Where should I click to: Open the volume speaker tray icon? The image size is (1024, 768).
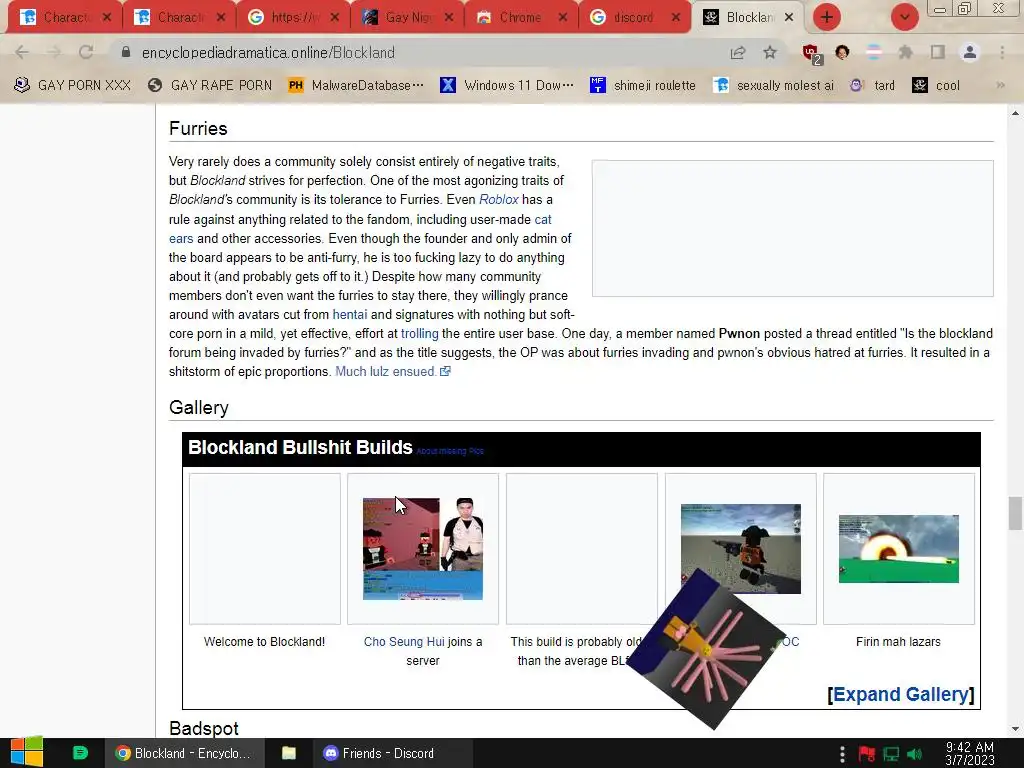click(x=914, y=754)
